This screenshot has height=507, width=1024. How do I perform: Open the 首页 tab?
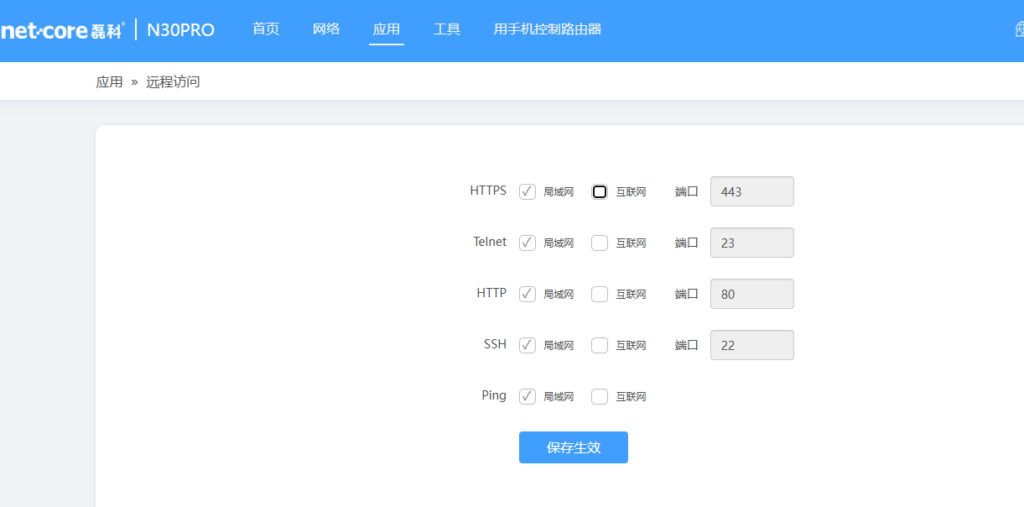tap(266, 29)
